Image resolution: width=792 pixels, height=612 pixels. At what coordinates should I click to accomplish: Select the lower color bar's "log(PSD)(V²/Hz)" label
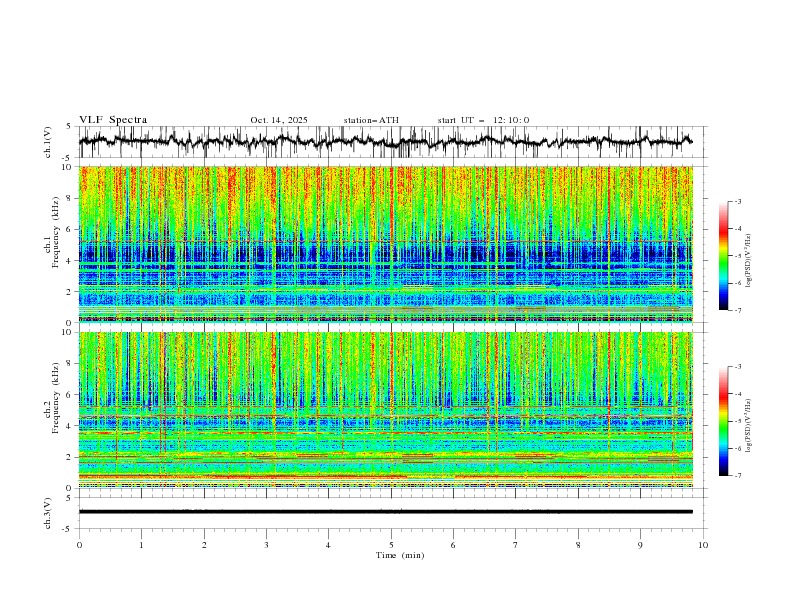[x=749, y=426]
